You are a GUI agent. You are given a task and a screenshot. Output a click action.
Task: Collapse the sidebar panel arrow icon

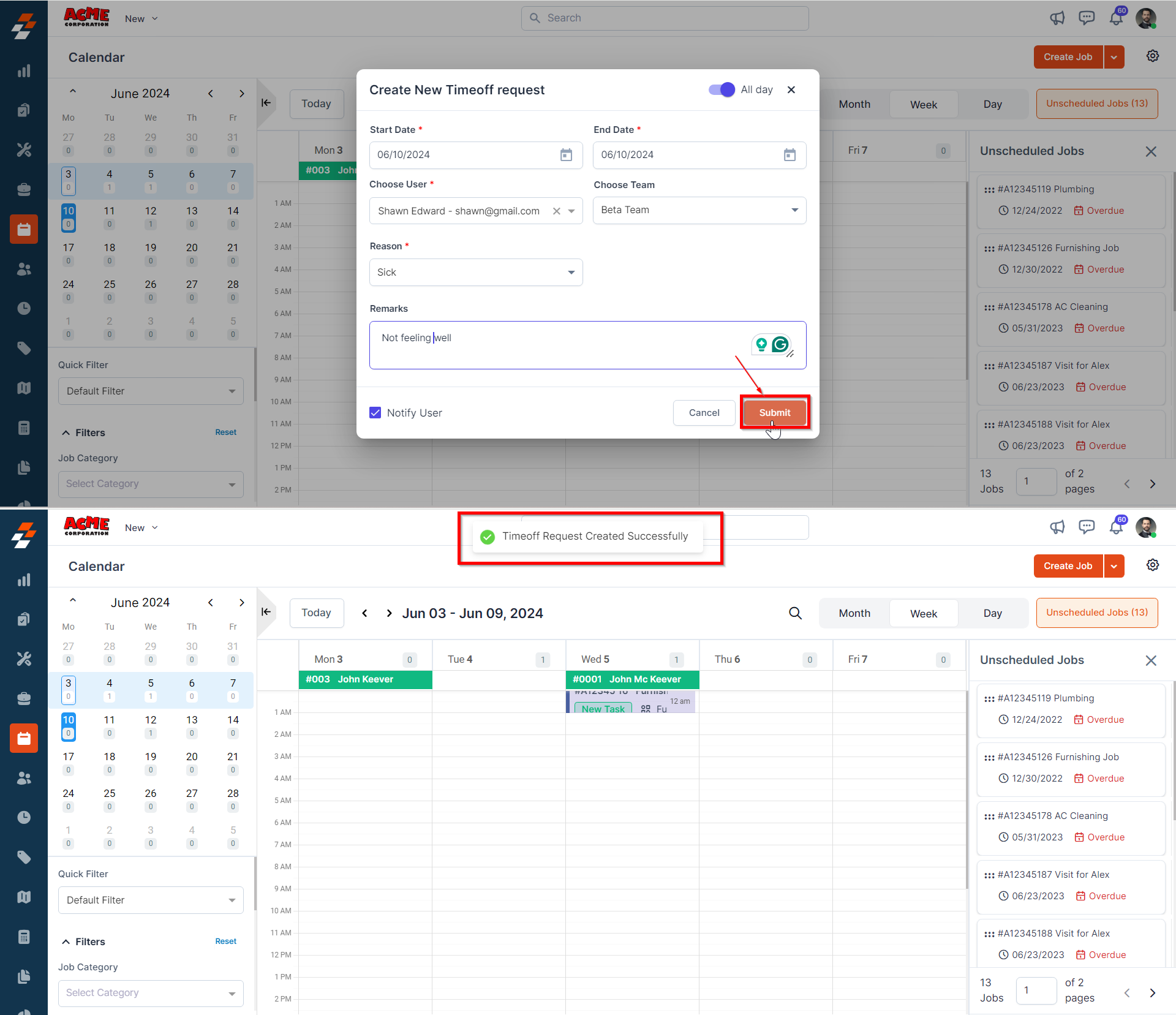tap(266, 612)
